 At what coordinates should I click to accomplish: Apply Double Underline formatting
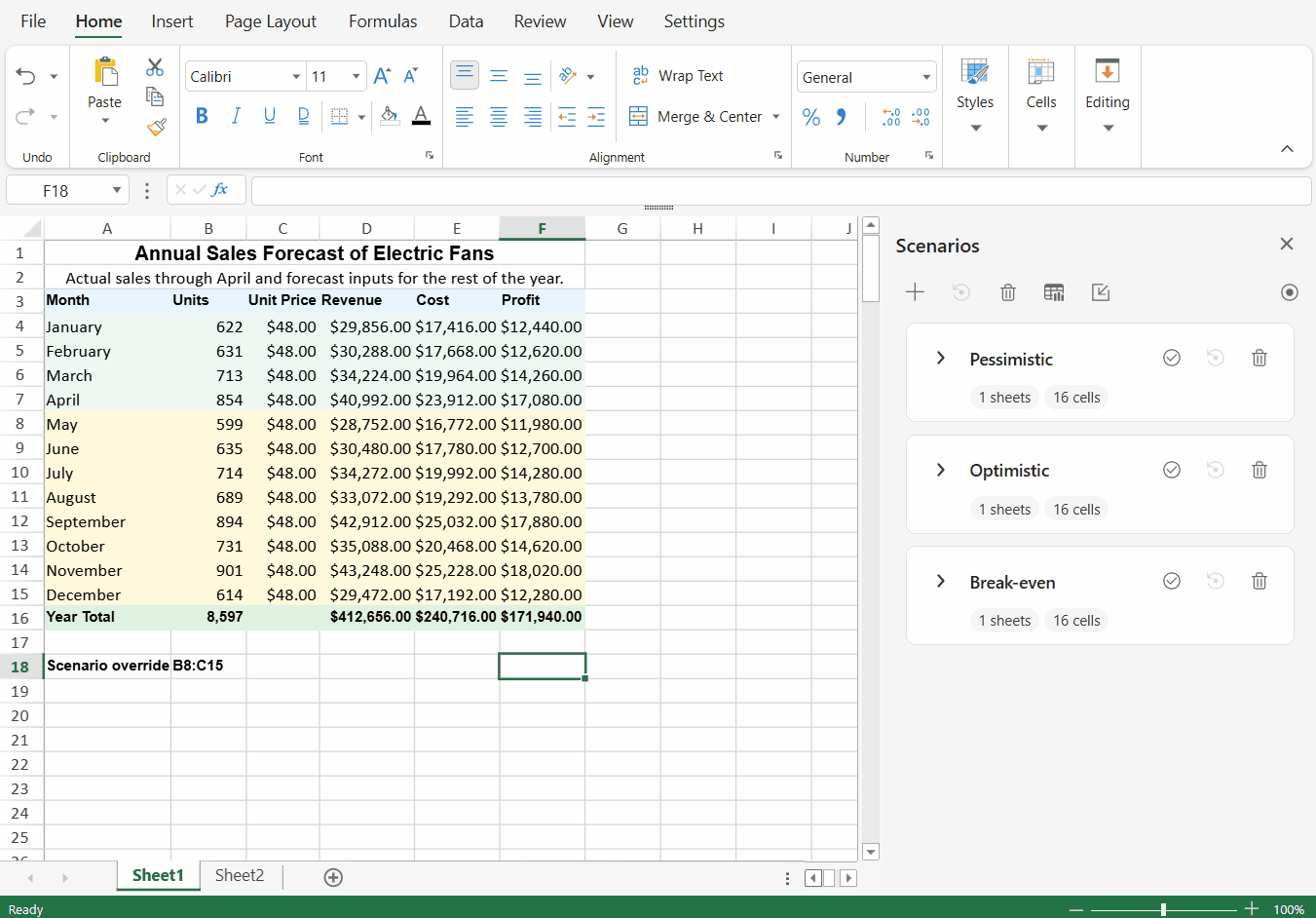[x=303, y=116]
